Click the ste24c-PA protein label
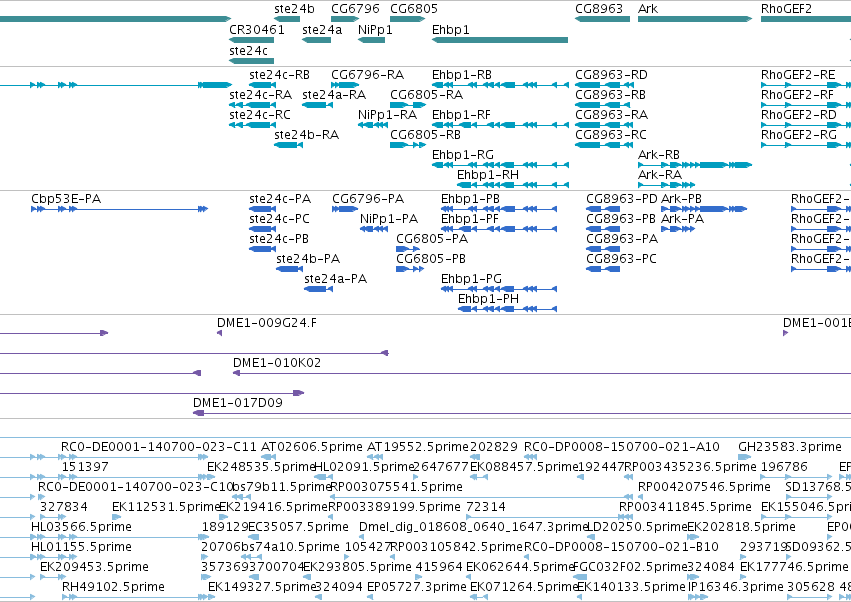Viewport: 851px width, 602px height. pyautogui.click(x=280, y=199)
